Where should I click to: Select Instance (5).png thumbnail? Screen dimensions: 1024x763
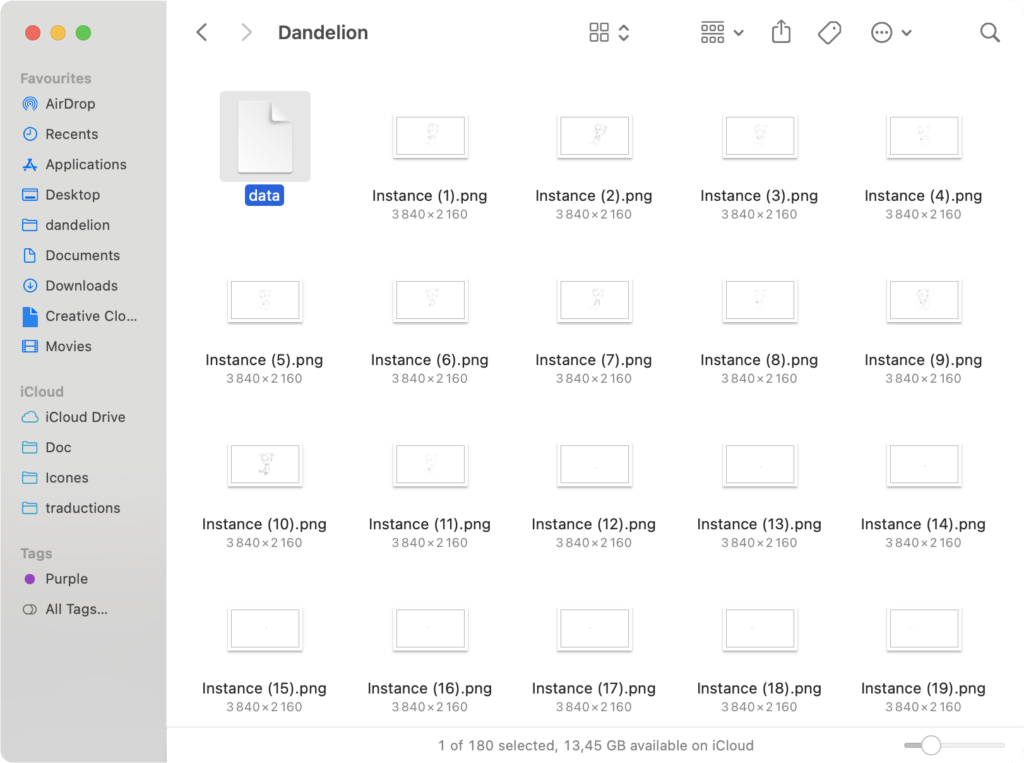click(265, 300)
